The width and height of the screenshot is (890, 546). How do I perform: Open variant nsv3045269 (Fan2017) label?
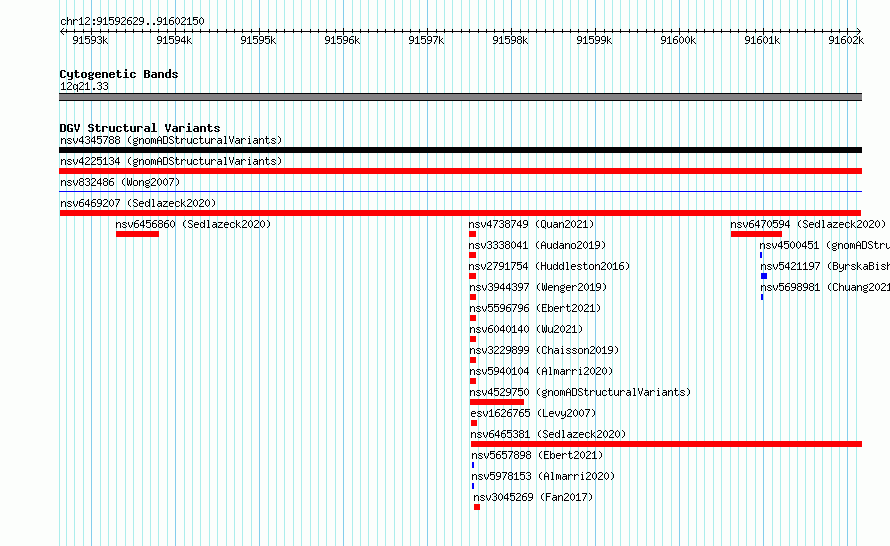pos(534,497)
